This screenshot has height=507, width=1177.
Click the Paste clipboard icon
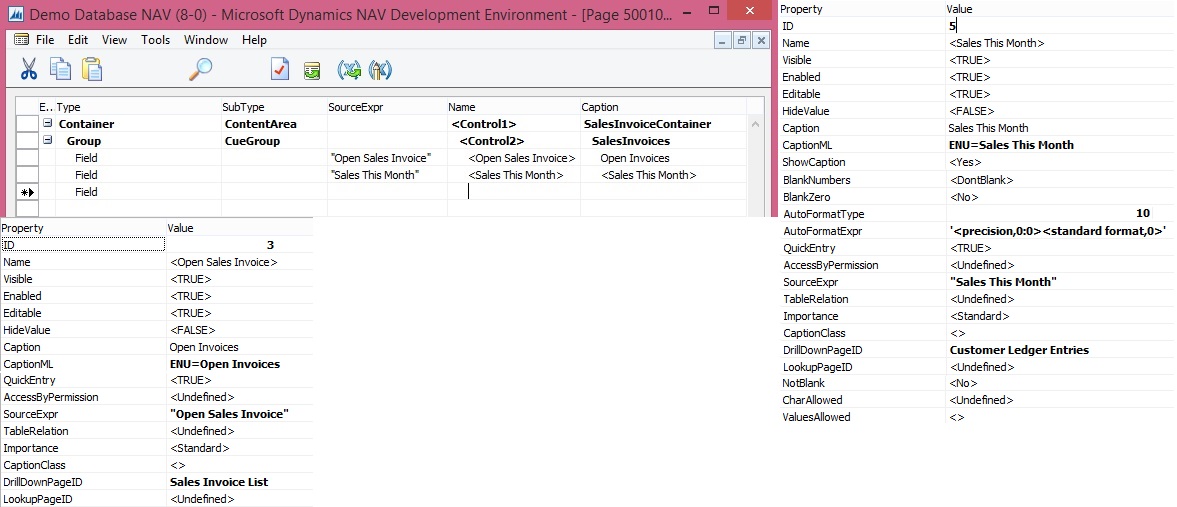point(92,69)
